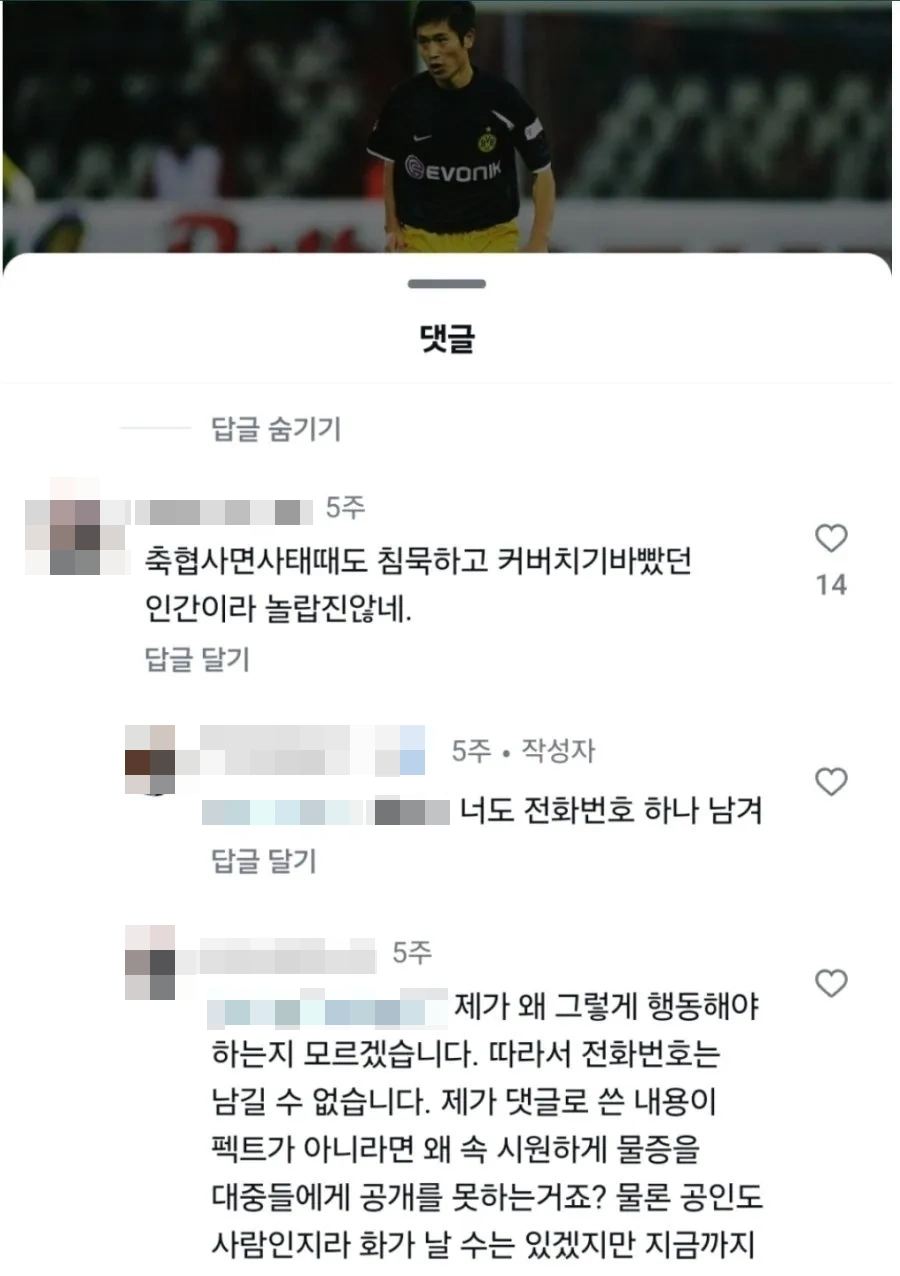Like the author's reply about 전화번호

point(831,782)
